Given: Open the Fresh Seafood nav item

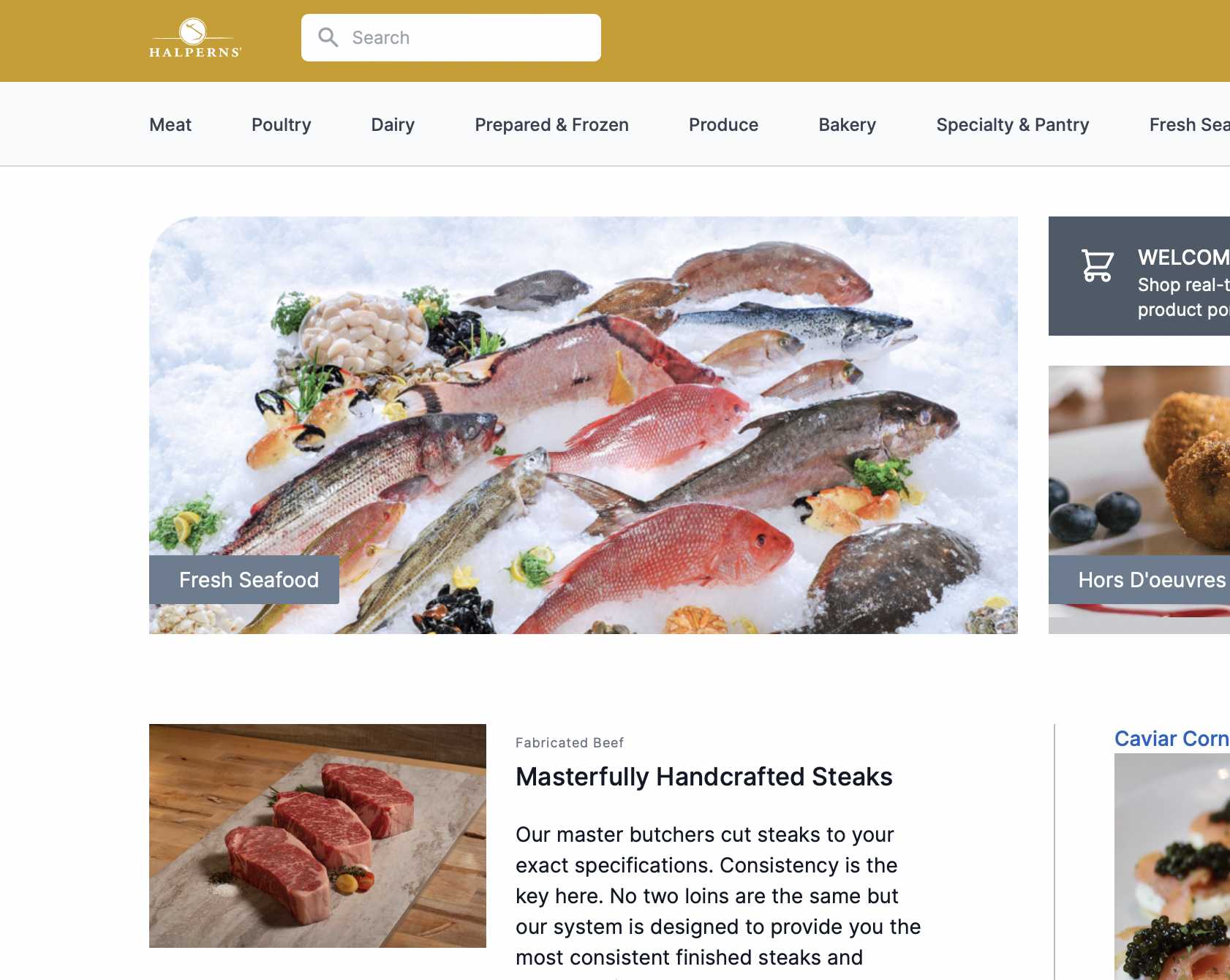Looking at the screenshot, I should click(x=1190, y=125).
